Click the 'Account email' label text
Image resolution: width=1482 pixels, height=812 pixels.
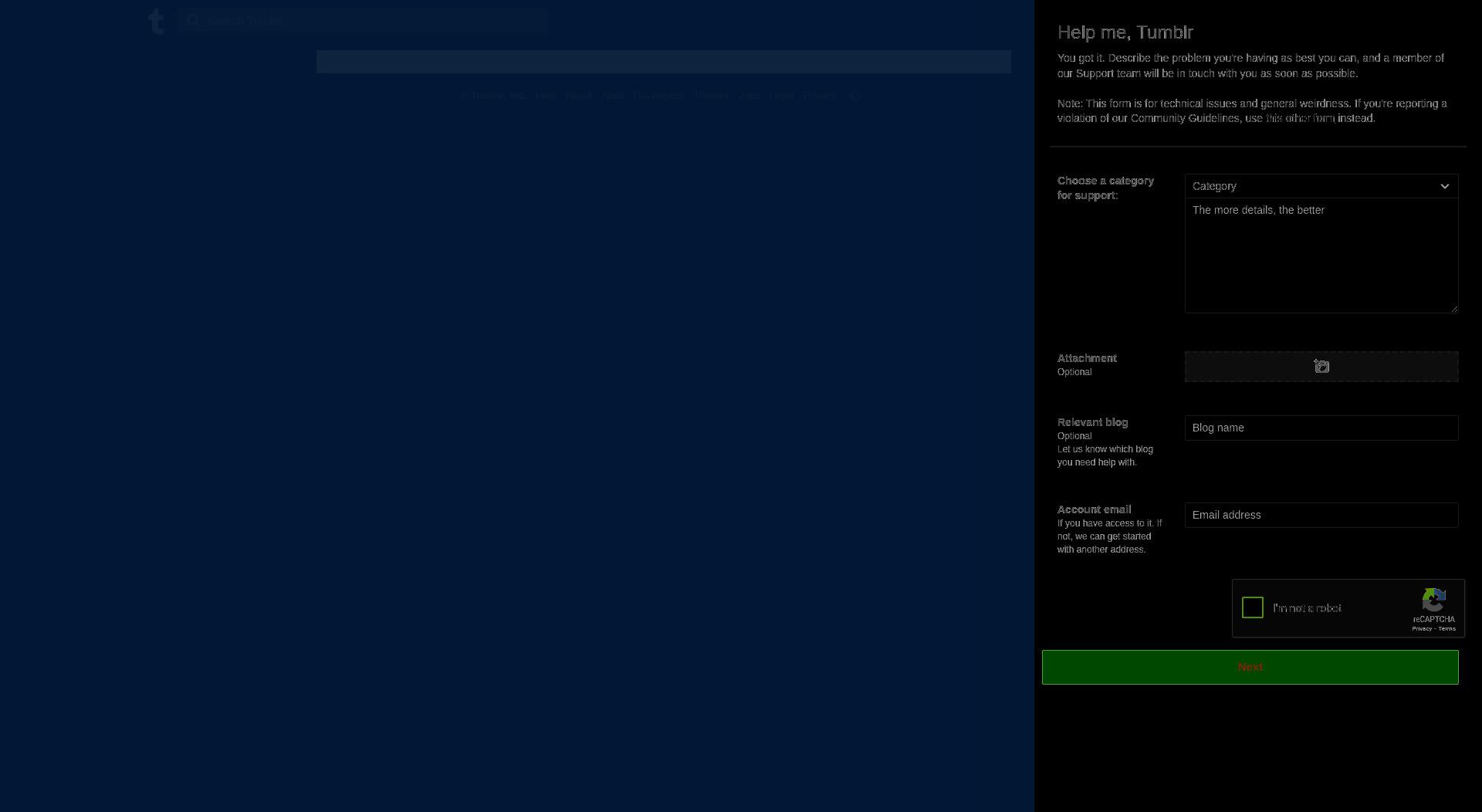tap(1094, 509)
